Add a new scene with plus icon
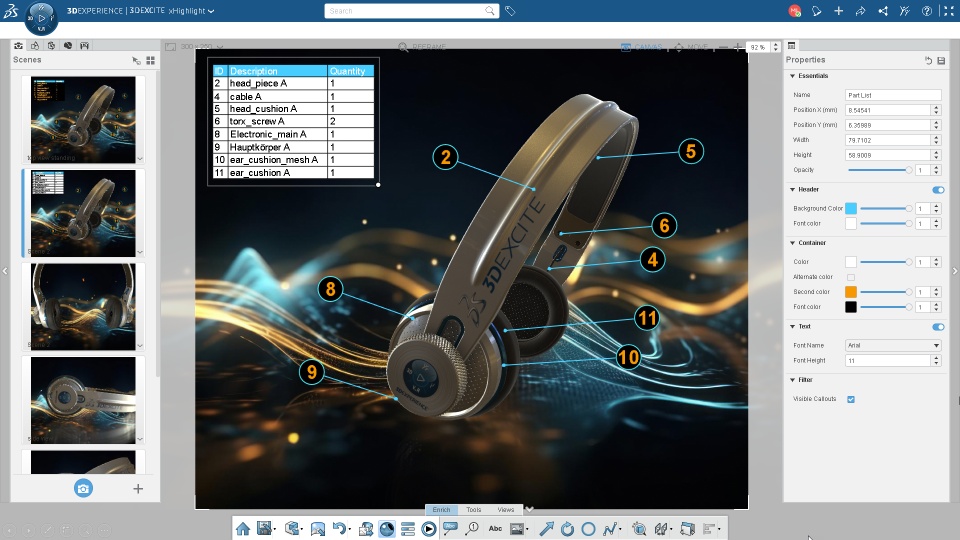Image resolution: width=960 pixels, height=540 pixels. coord(138,489)
